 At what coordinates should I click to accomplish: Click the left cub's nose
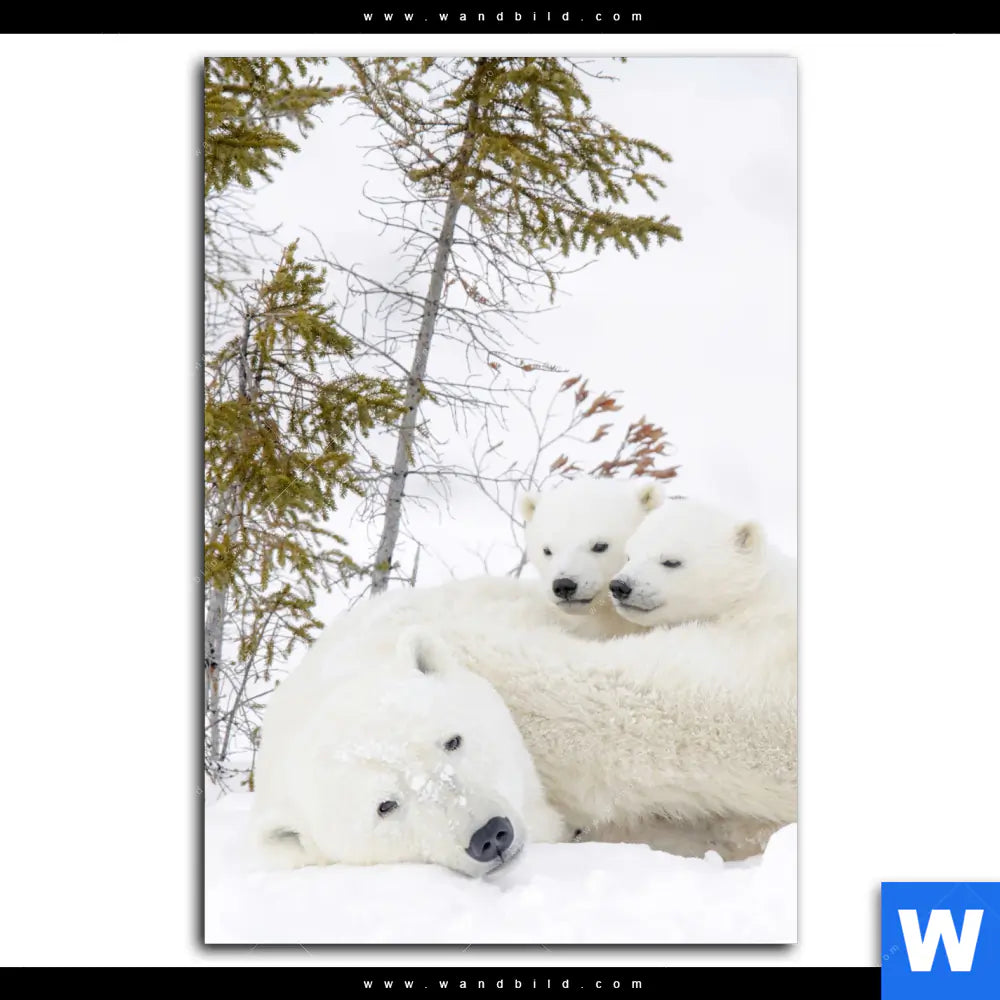[565, 588]
